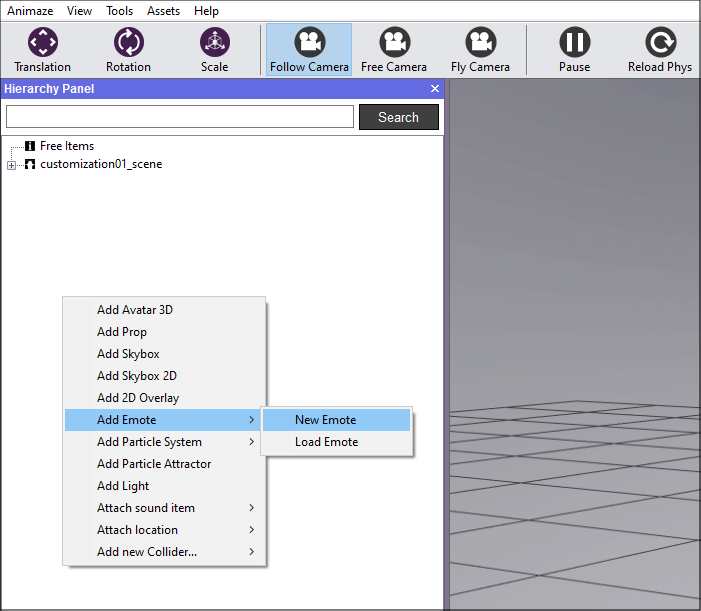
Task: Open the Assets menu
Action: click(x=164, y=11)
